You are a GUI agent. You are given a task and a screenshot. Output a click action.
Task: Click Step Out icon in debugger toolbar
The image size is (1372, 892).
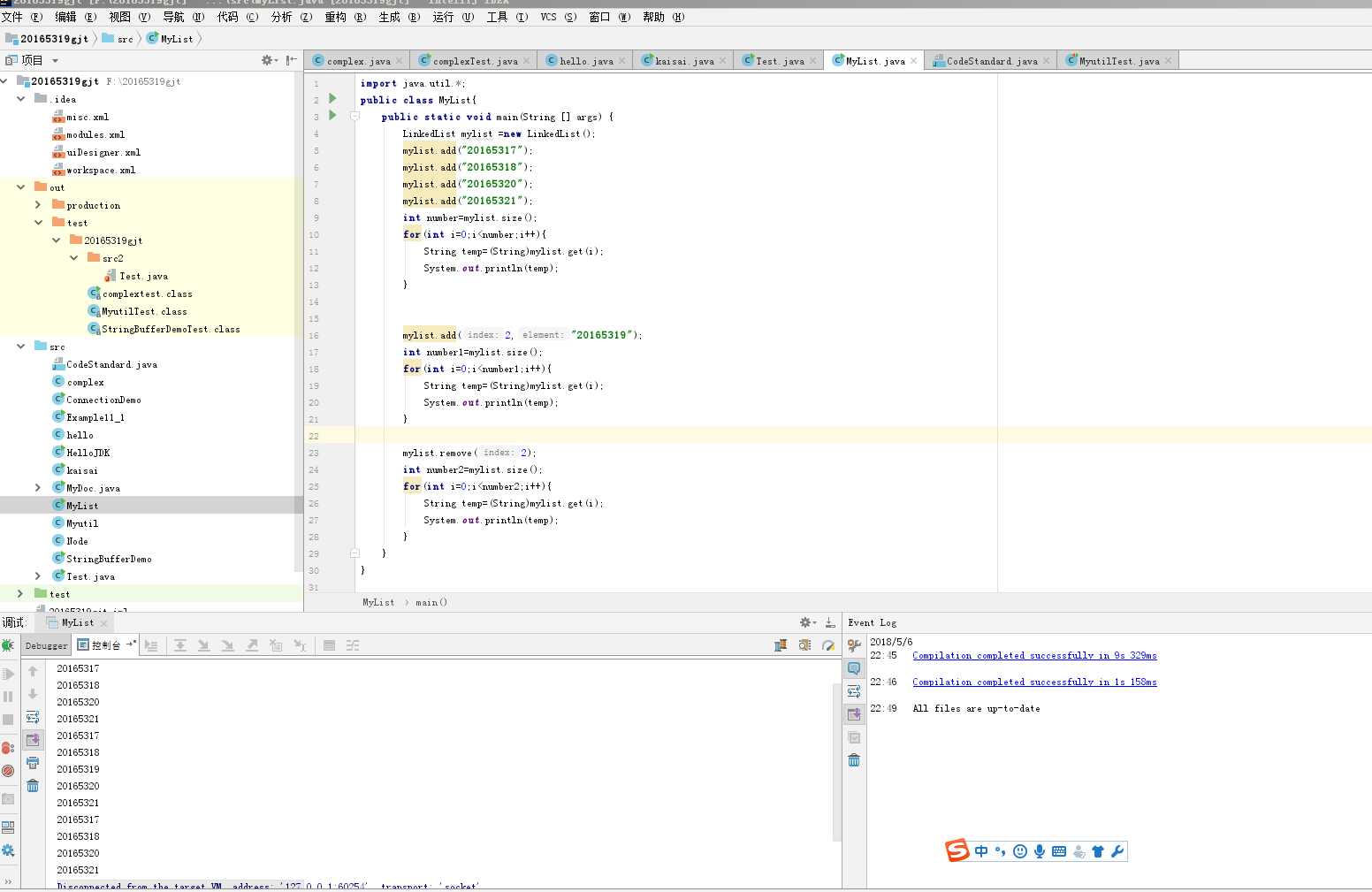(252, 645)
